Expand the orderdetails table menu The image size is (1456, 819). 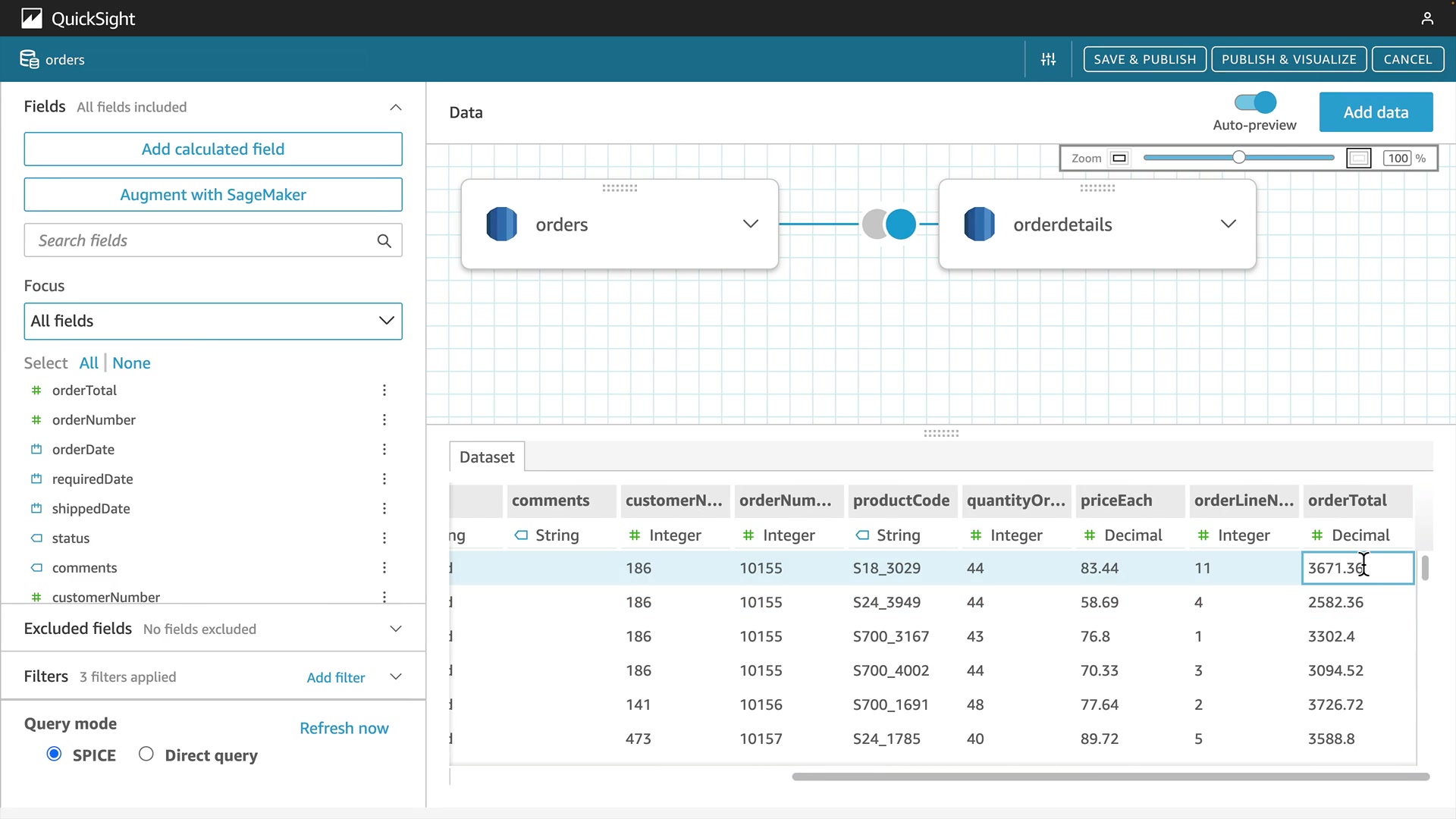pyautogui.click(x=1228, y=224)
